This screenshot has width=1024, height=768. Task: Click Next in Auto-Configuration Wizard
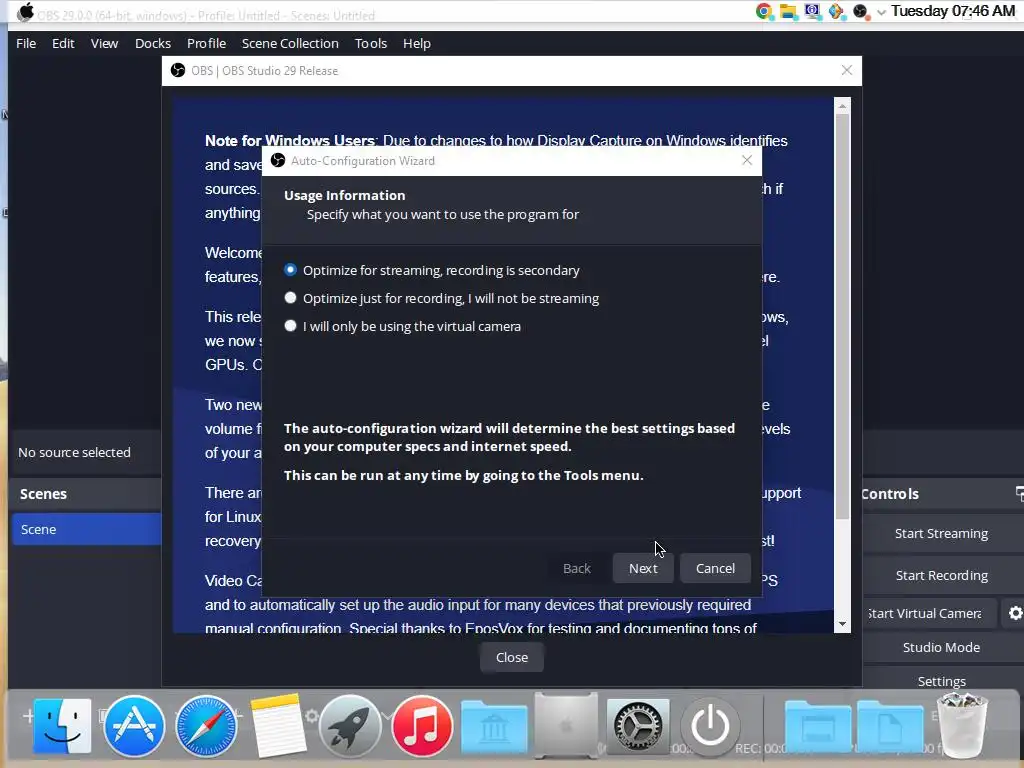click(x=643, y=568)
